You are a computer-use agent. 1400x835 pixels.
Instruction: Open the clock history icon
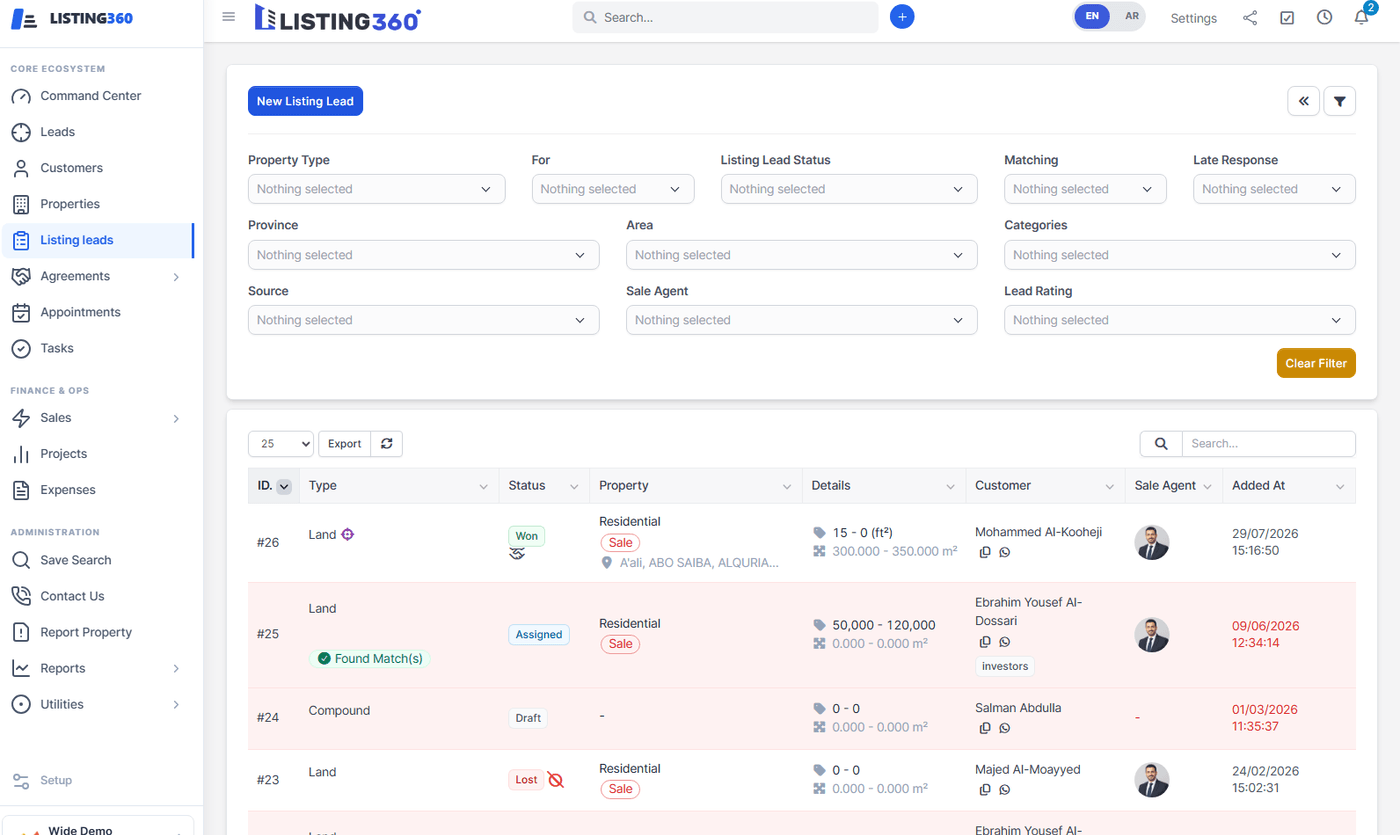click(x=1324, y=17)
